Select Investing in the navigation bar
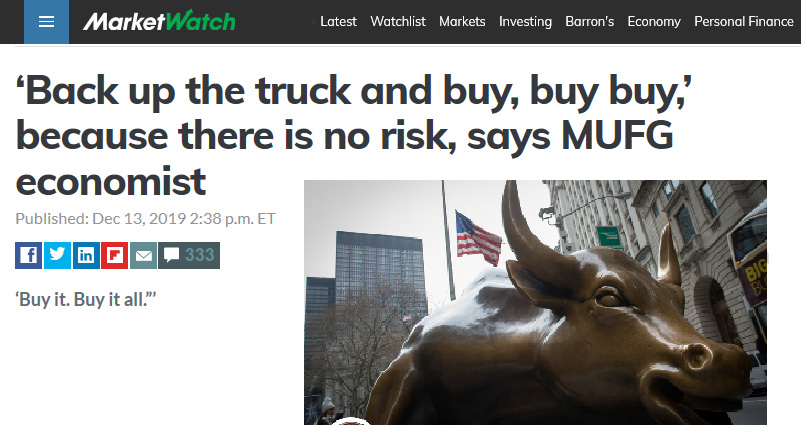The image size is (801, 444). click(525, 21)
